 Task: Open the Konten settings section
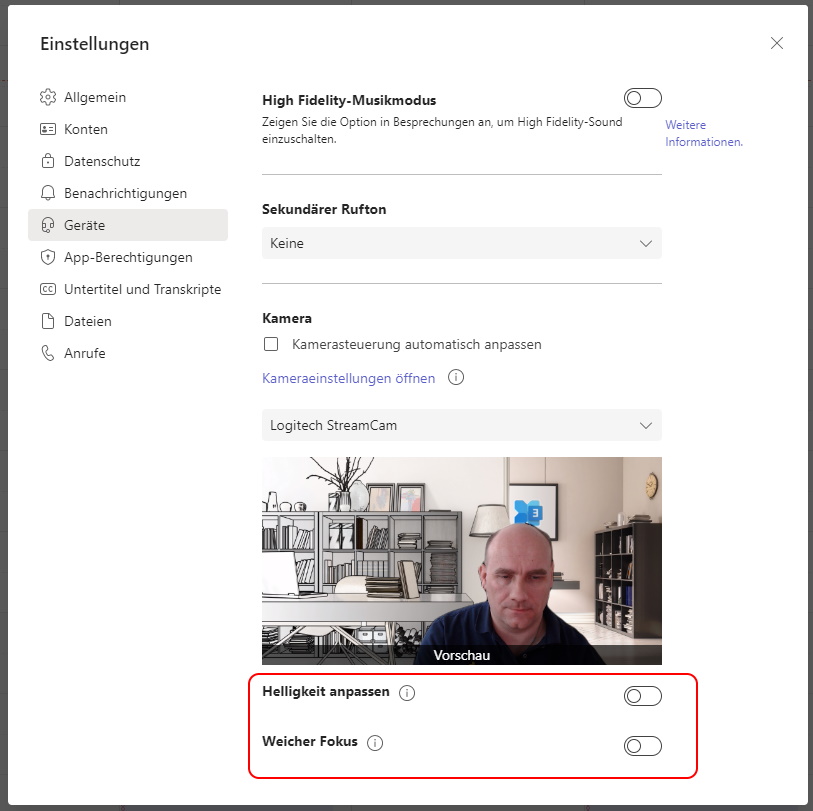[128, 129]
